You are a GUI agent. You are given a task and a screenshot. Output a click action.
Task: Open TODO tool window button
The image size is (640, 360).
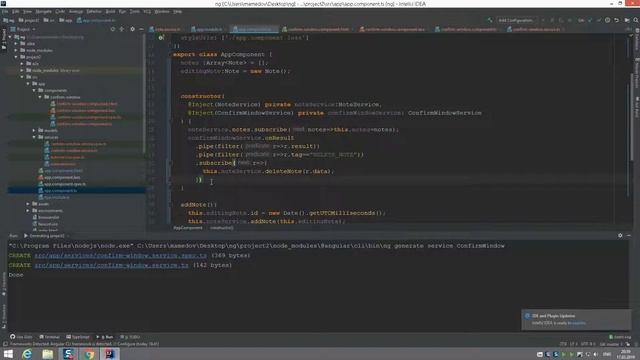click(x=130, y=337)
